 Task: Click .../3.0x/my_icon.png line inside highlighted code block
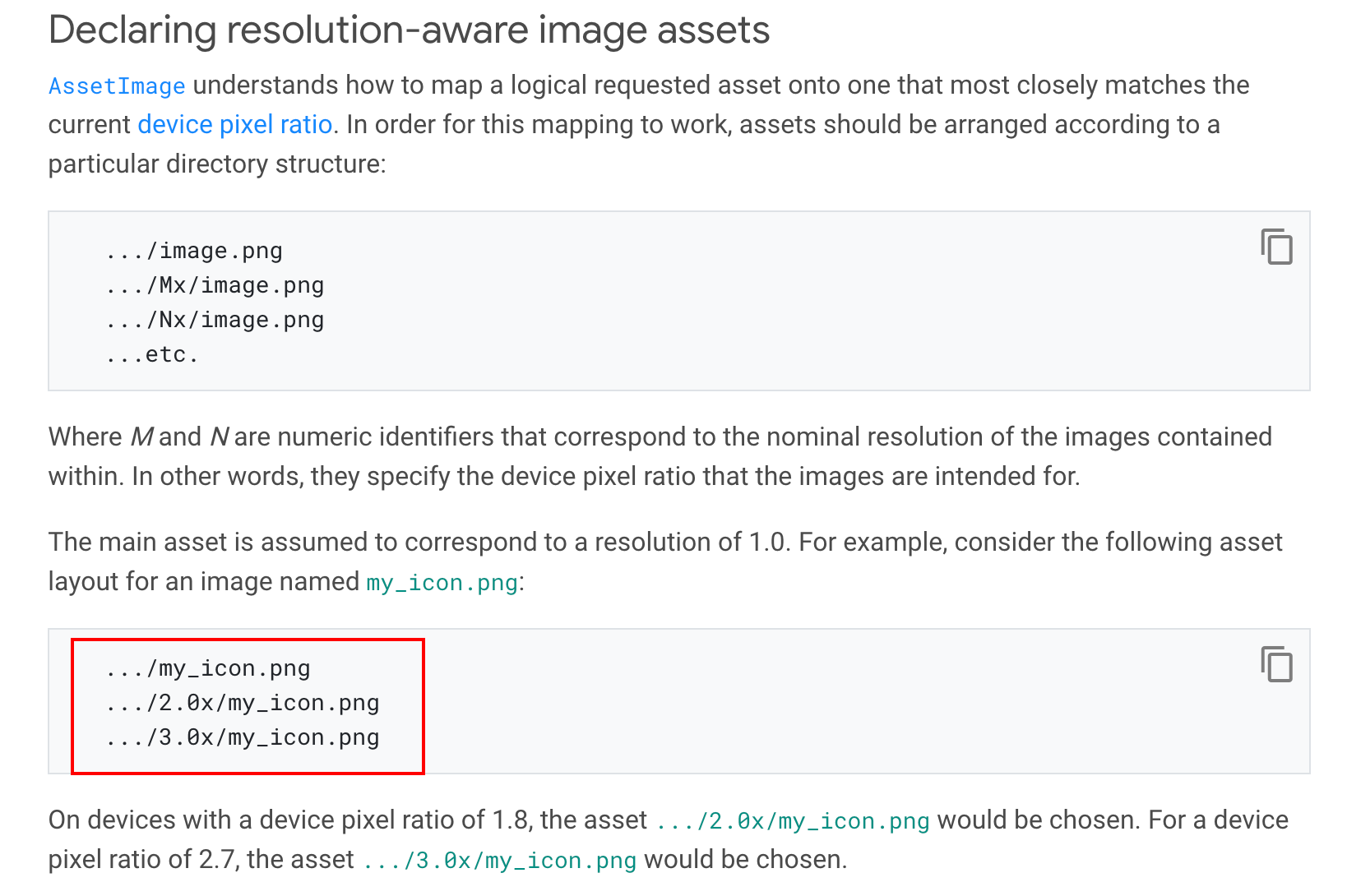pyautogui.click(x=243, y=737)
